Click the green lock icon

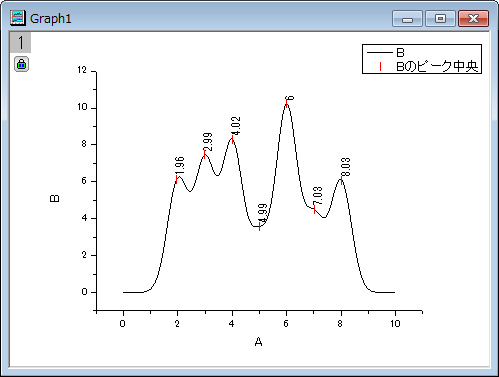point(21,64)
